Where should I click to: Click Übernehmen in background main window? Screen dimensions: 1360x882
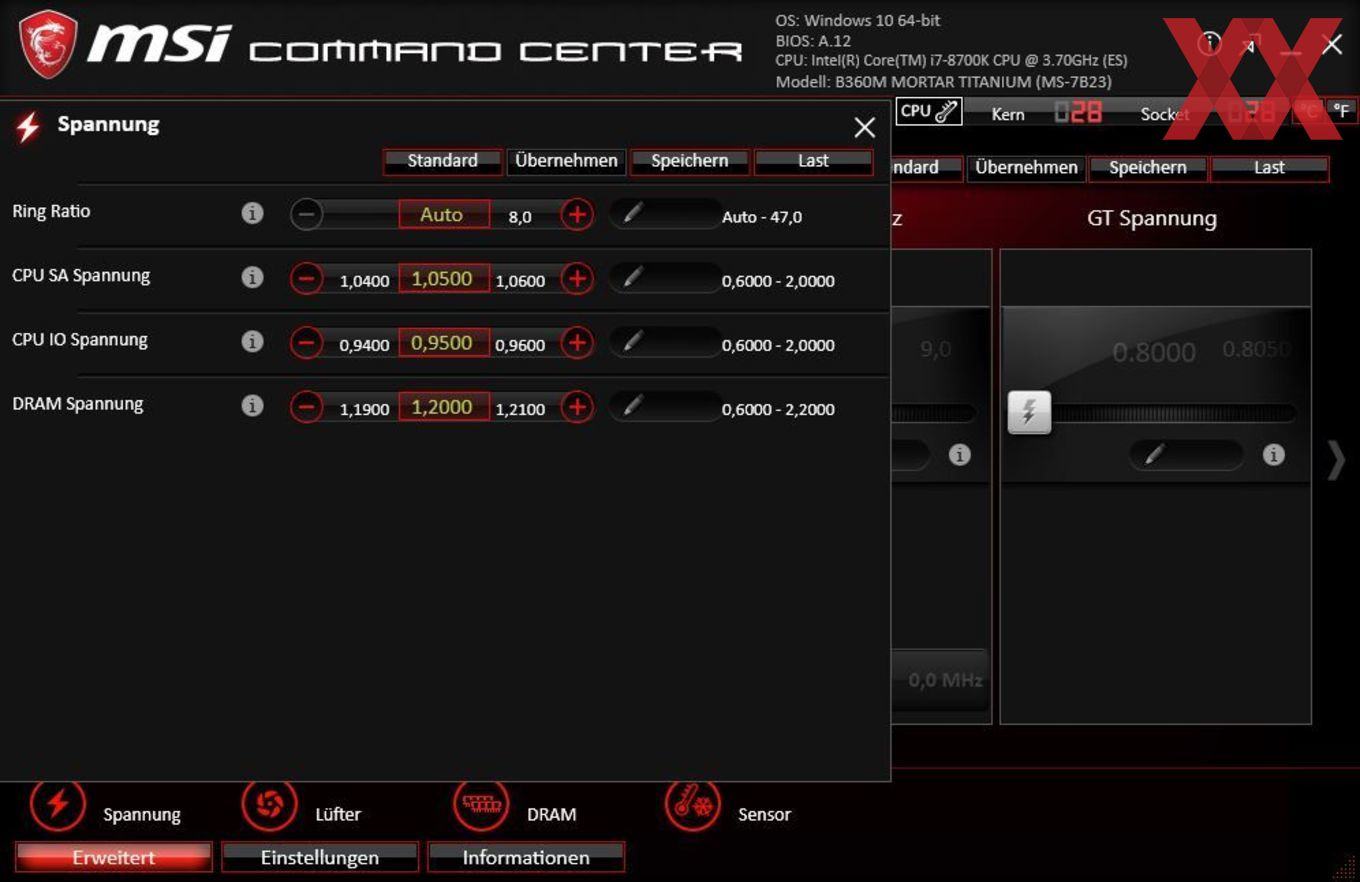point(1026,168)
